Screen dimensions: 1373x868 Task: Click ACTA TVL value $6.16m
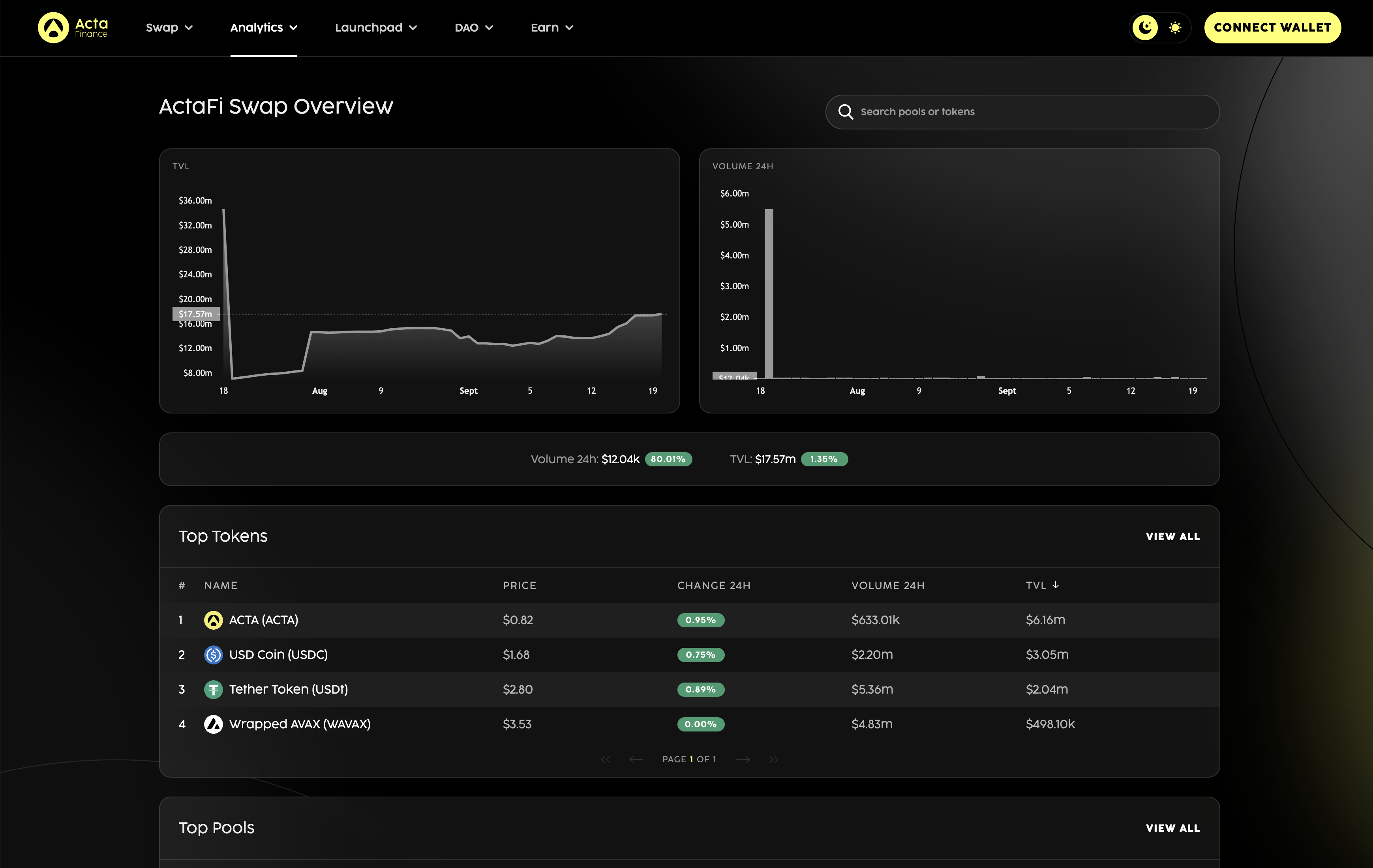(1045, 619)
